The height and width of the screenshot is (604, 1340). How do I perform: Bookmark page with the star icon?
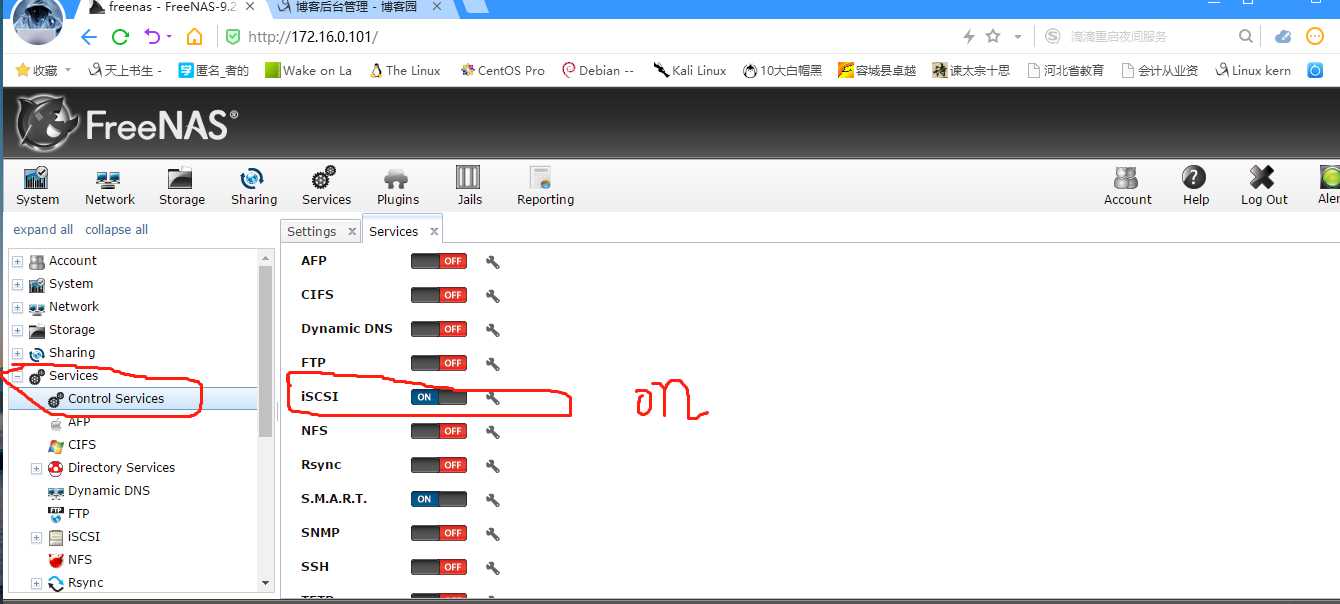click(993, 37)
